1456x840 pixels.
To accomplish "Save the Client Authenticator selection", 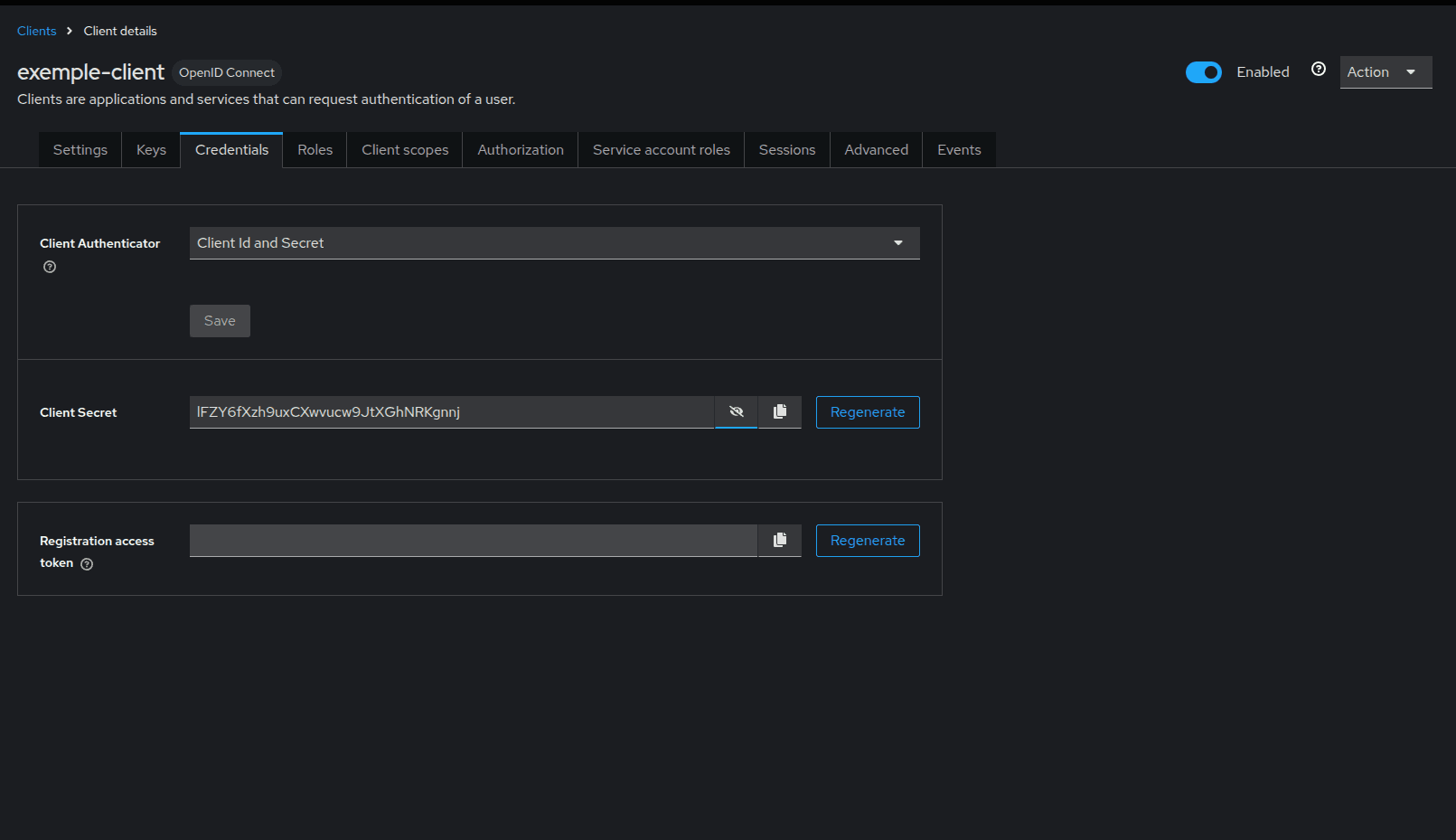I will pyautogui.click(x=220, y=320).
